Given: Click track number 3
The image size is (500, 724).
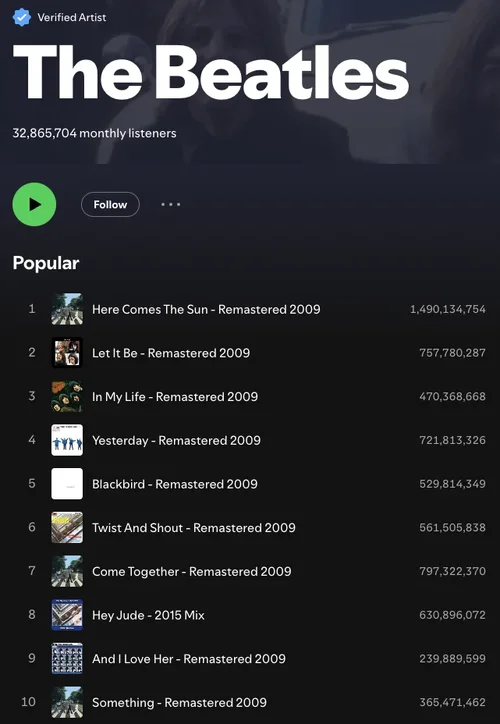Looking at the screenshot, I should (32, 396).
